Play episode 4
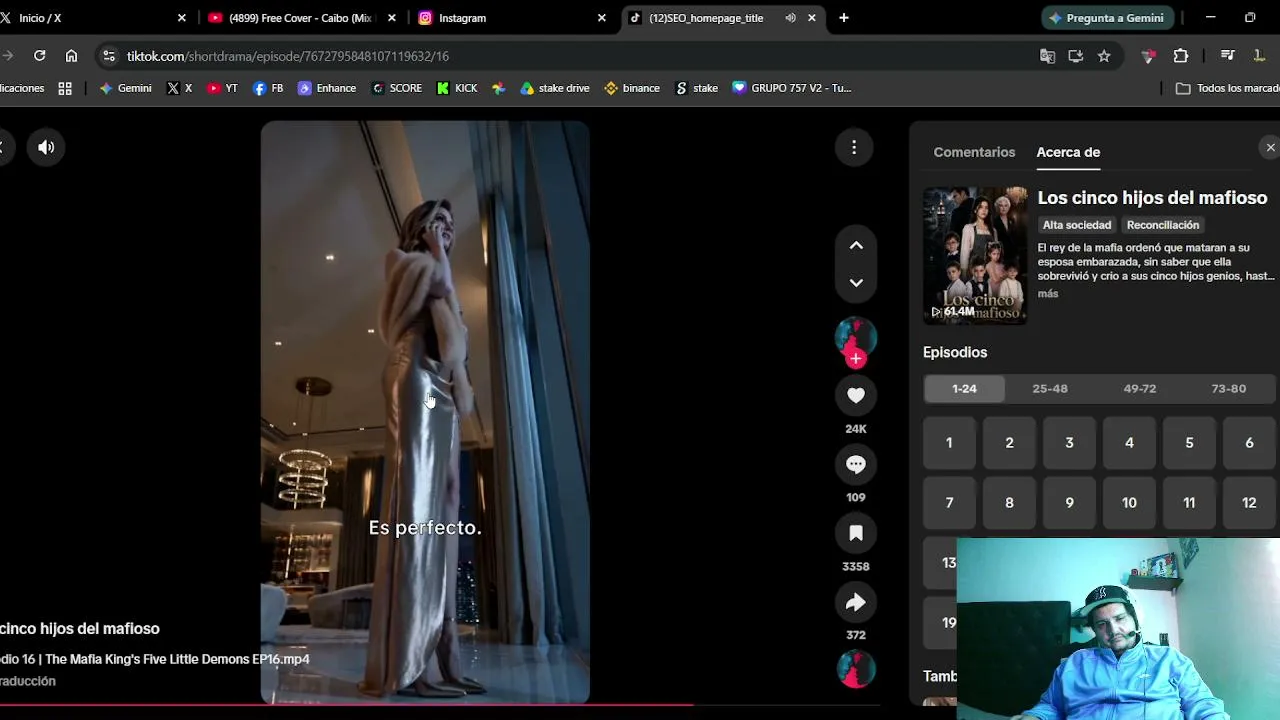The width and height of the screenshot is (1280, 720). 1129,443
